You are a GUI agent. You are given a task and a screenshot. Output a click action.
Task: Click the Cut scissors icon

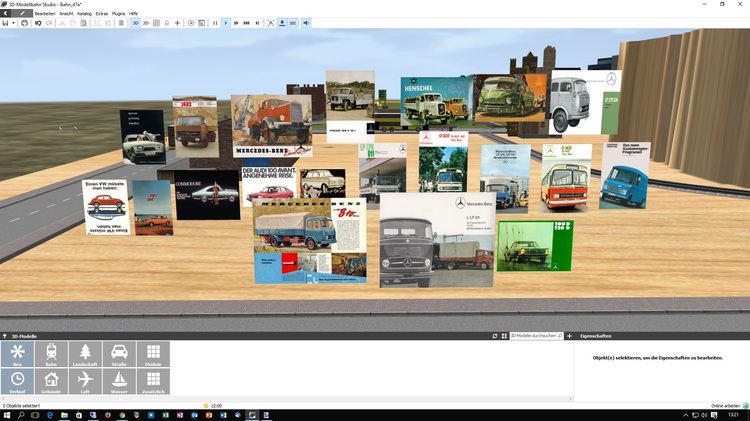tap(62, 23)
